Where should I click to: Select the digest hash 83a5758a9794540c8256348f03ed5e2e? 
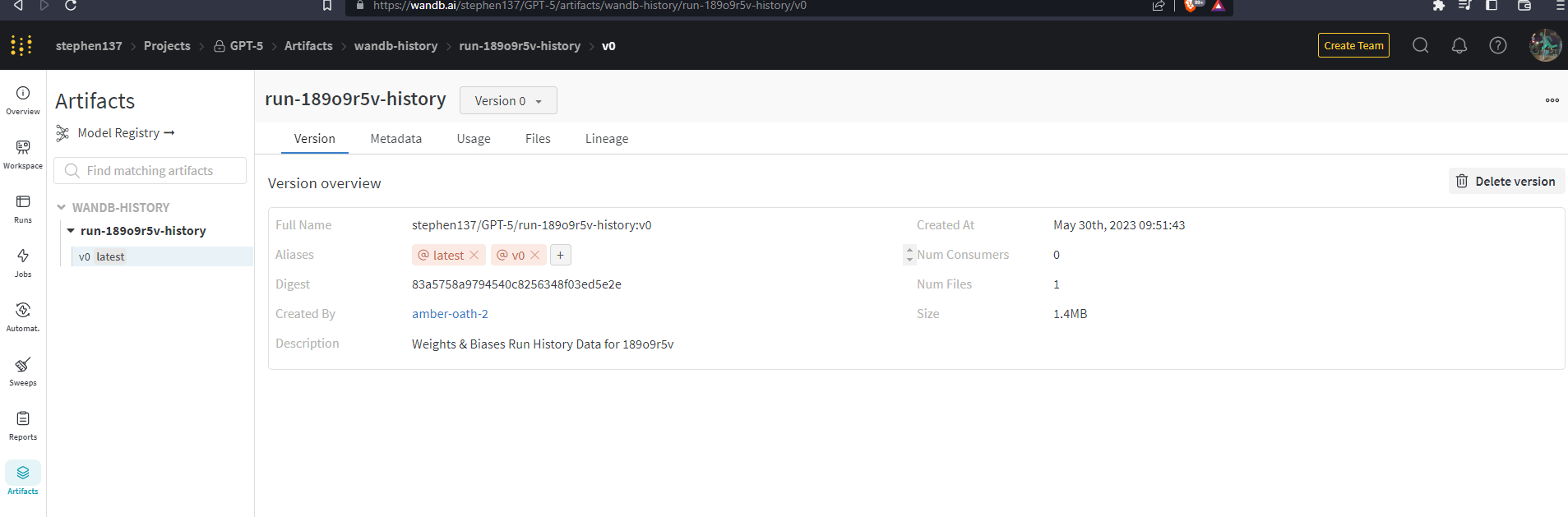516,284
